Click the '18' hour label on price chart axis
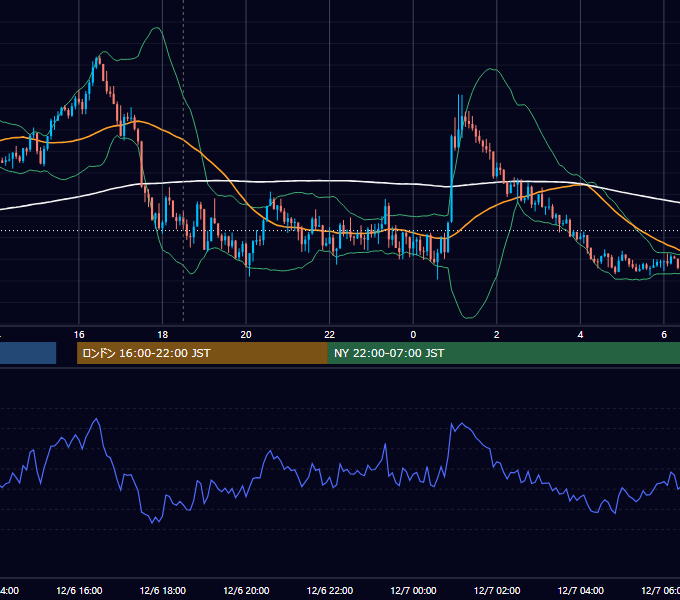 tap(162, 335)
